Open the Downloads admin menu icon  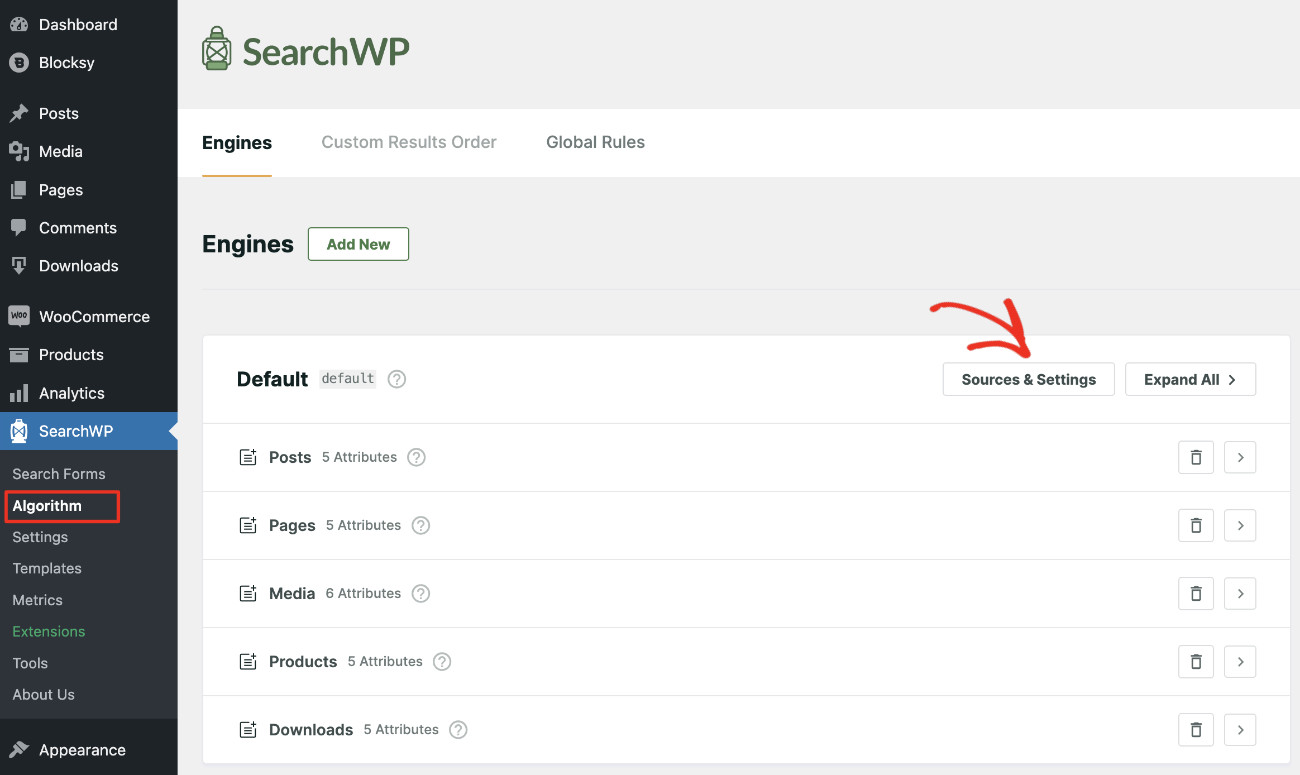(20, 265)
